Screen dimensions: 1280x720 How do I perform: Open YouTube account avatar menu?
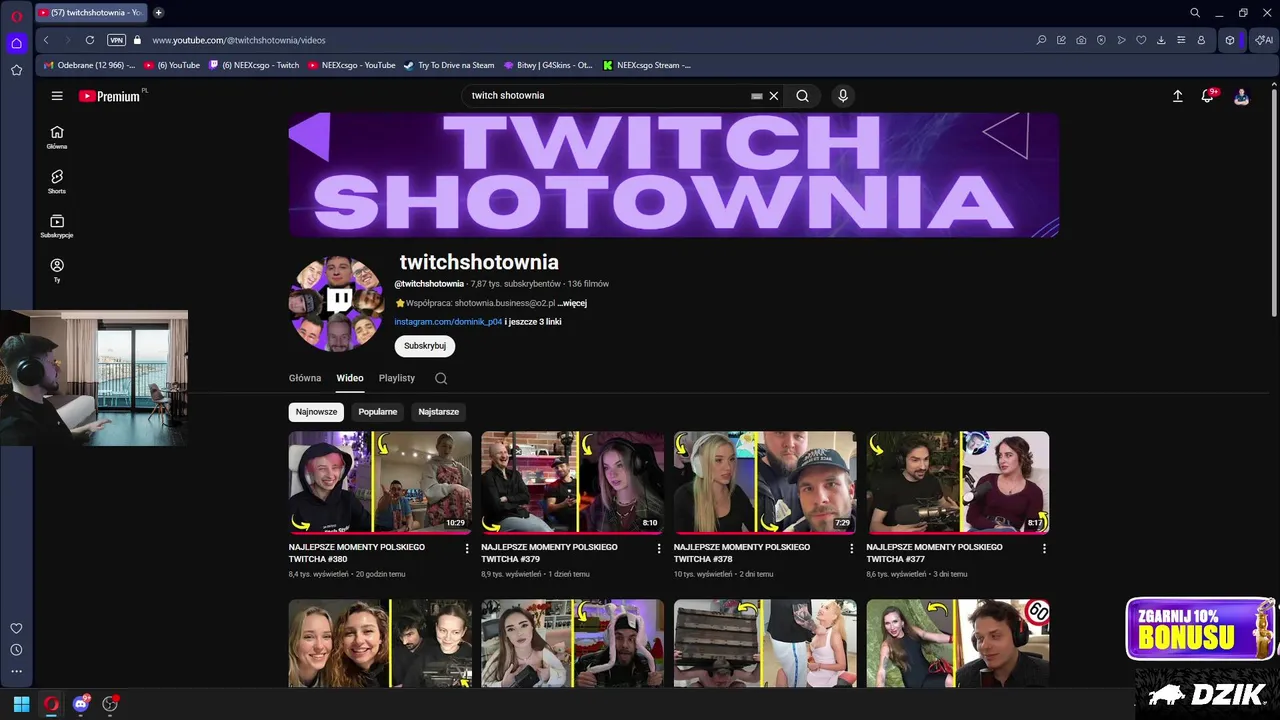coord(1241,96)
